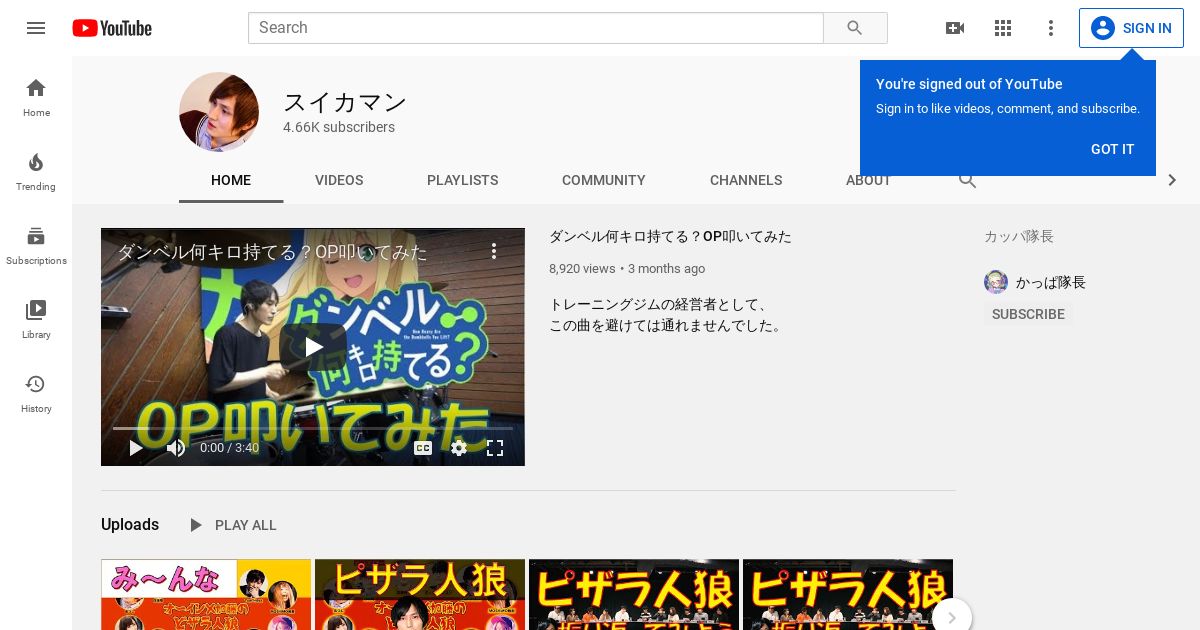Select the HOME tab

(x=231, y=180)
